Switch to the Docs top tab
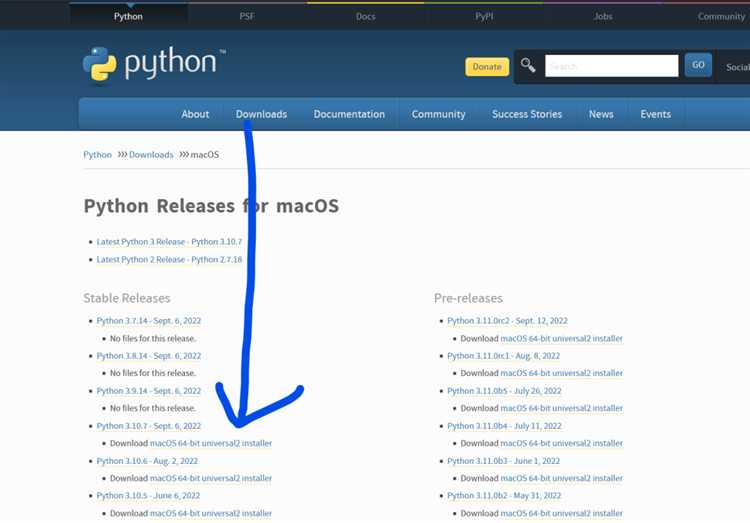The width and height of the screenshot is (750, 523). [x=365, y=16]
